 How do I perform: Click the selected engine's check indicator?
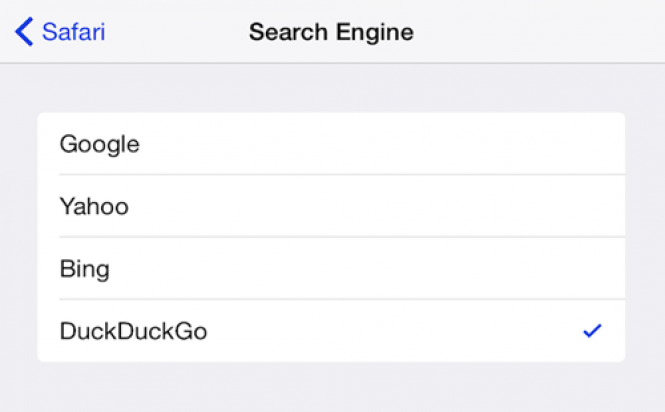pos(592,331)
